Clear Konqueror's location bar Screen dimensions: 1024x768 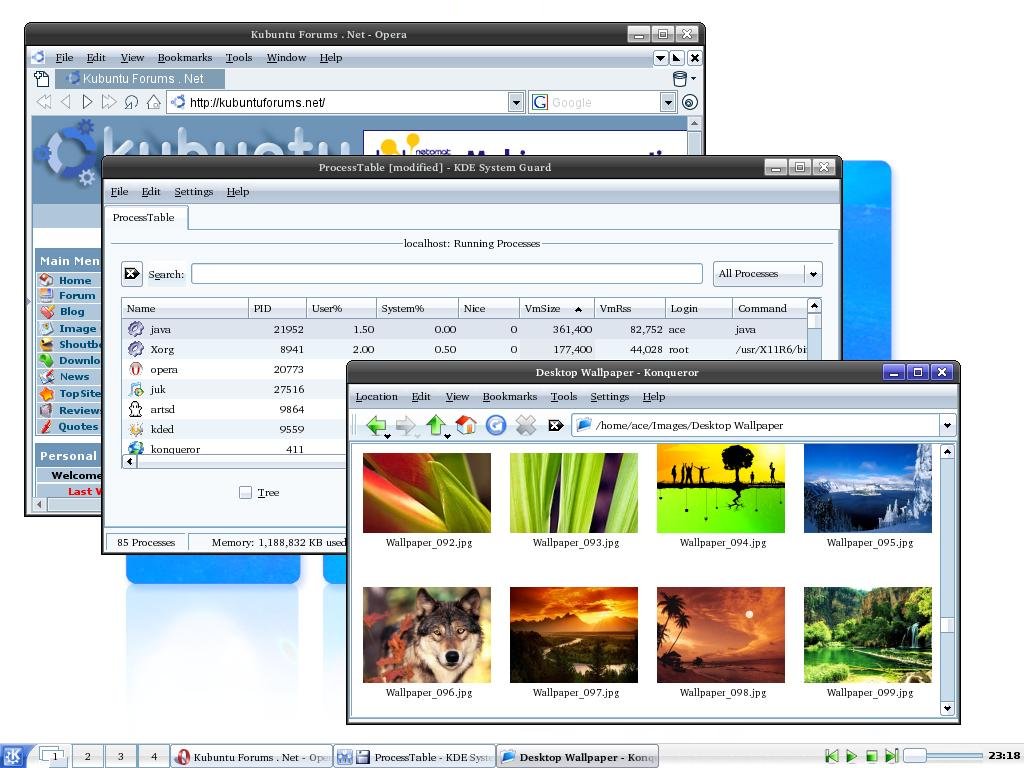pyautogui.click(x=555, y=426)
